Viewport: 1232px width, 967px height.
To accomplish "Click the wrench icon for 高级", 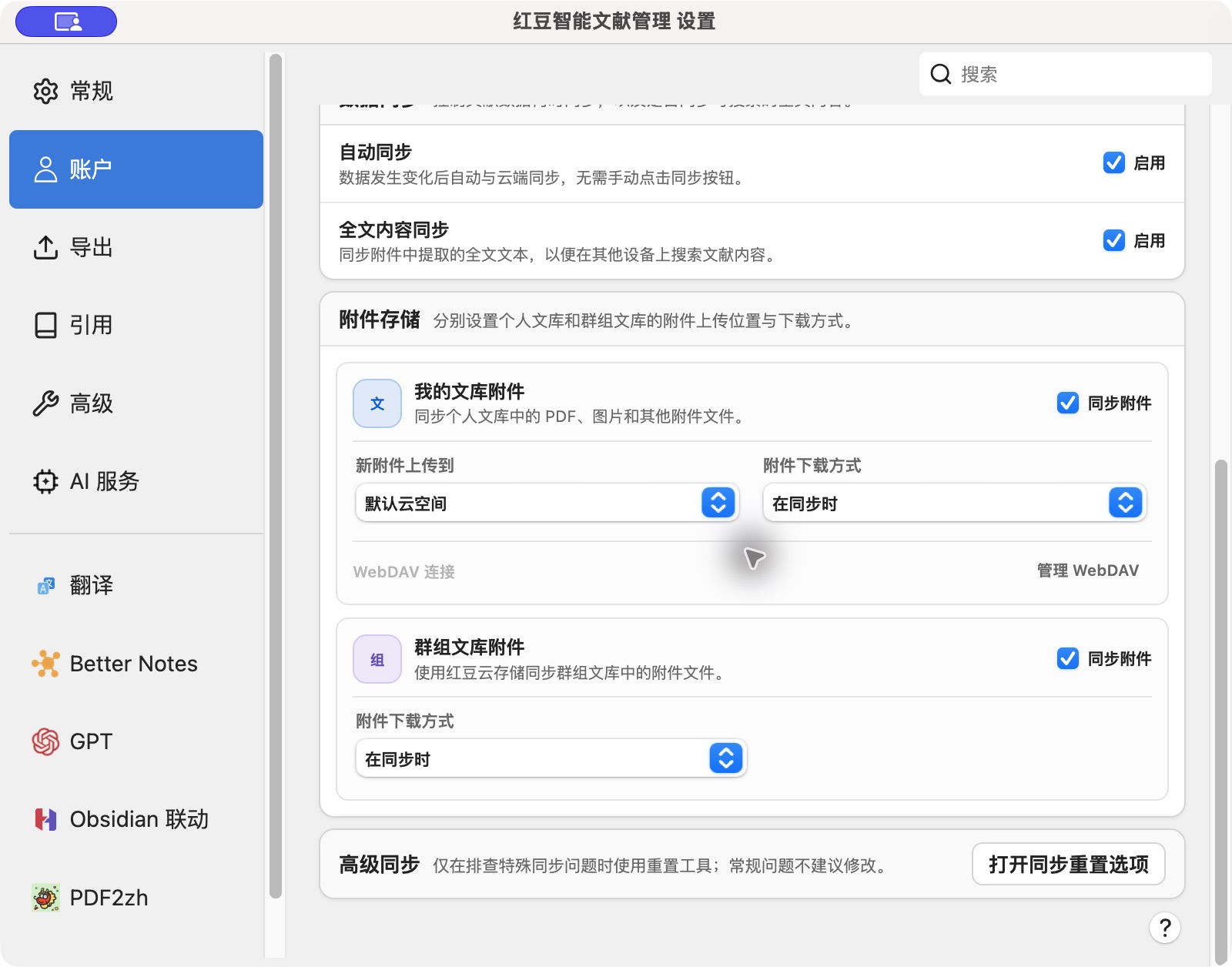I will click(x=45, y=403).
